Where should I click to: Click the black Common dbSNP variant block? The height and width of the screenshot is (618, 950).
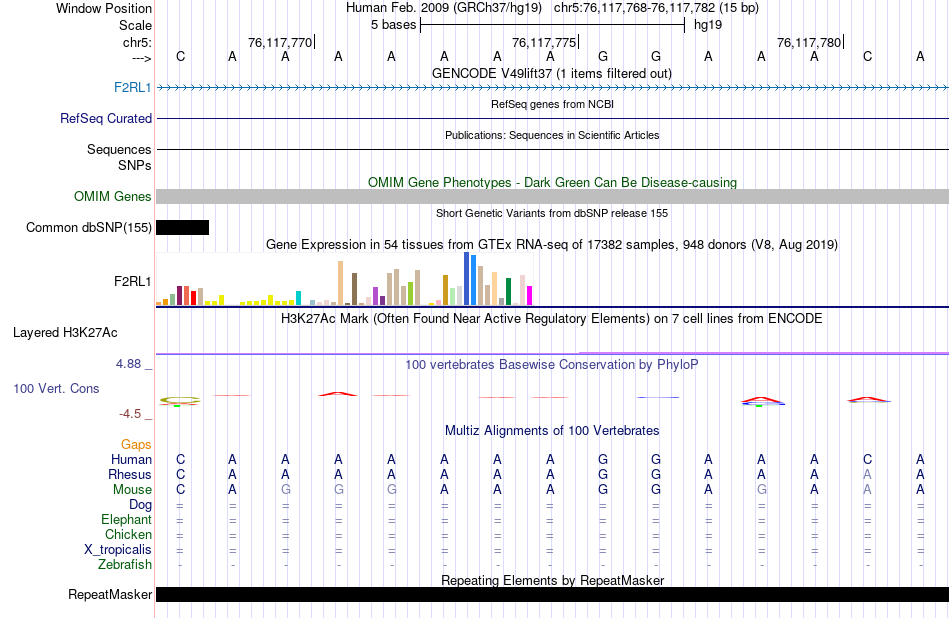tap(182, 227)
